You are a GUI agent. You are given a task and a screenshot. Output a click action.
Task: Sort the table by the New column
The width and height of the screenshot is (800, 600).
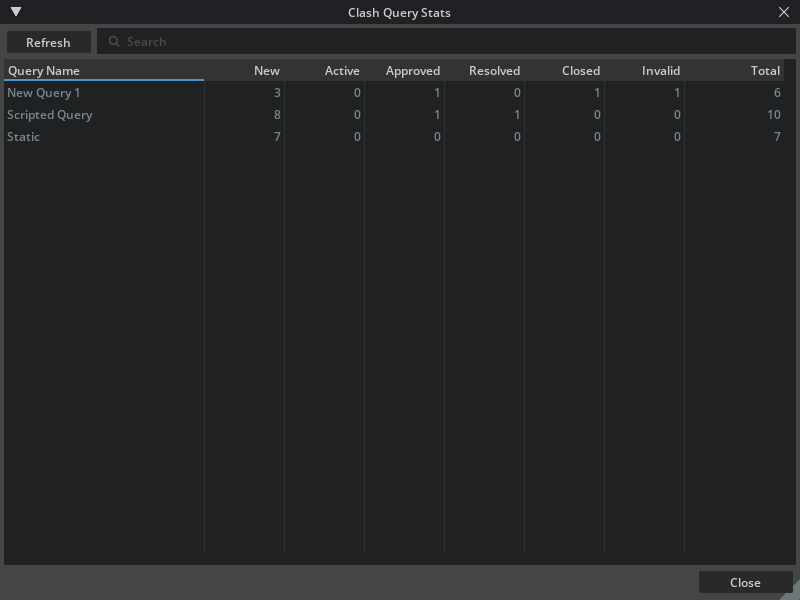[265, 70]
